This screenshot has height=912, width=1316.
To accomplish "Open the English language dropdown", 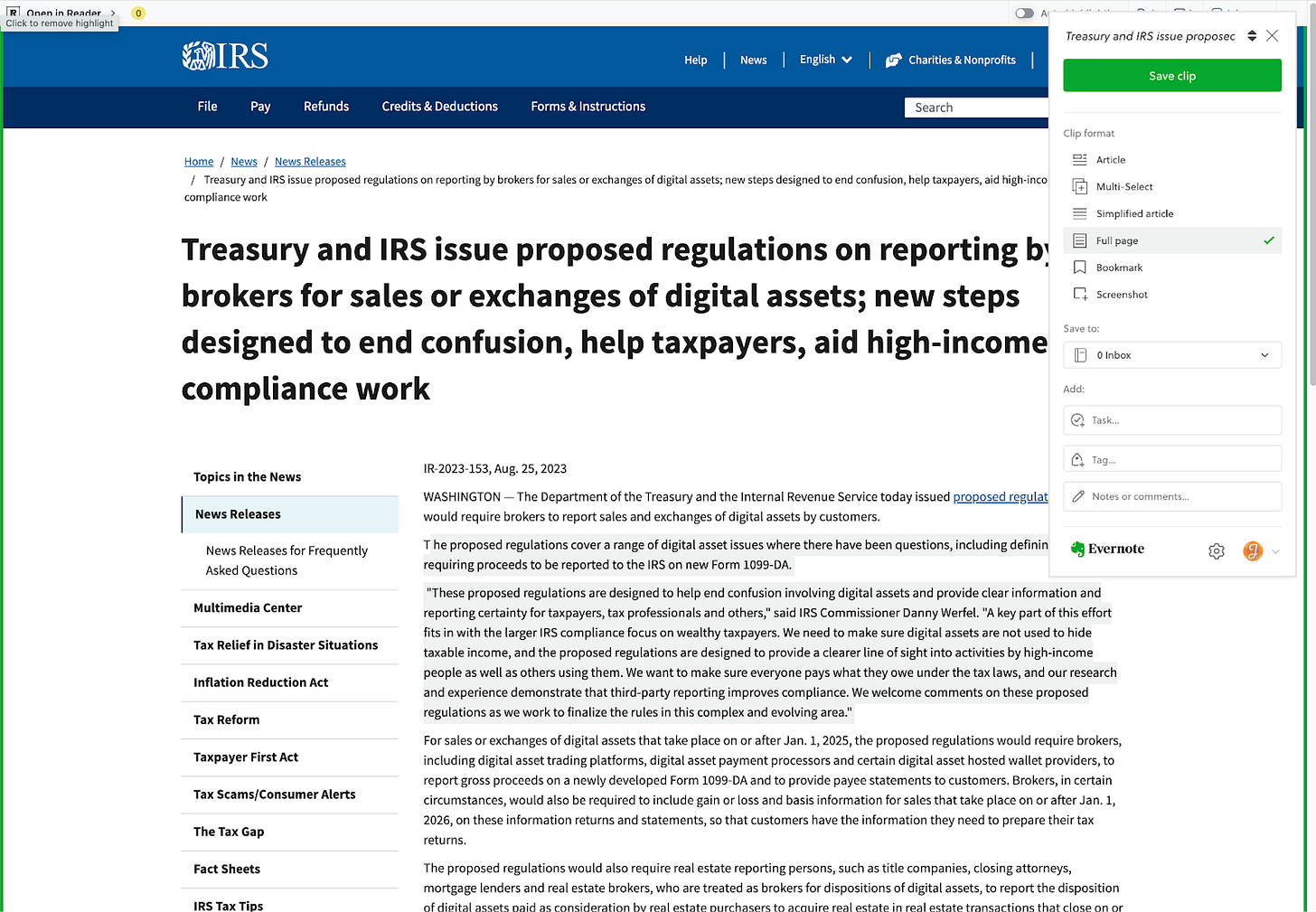I will 826,60.
